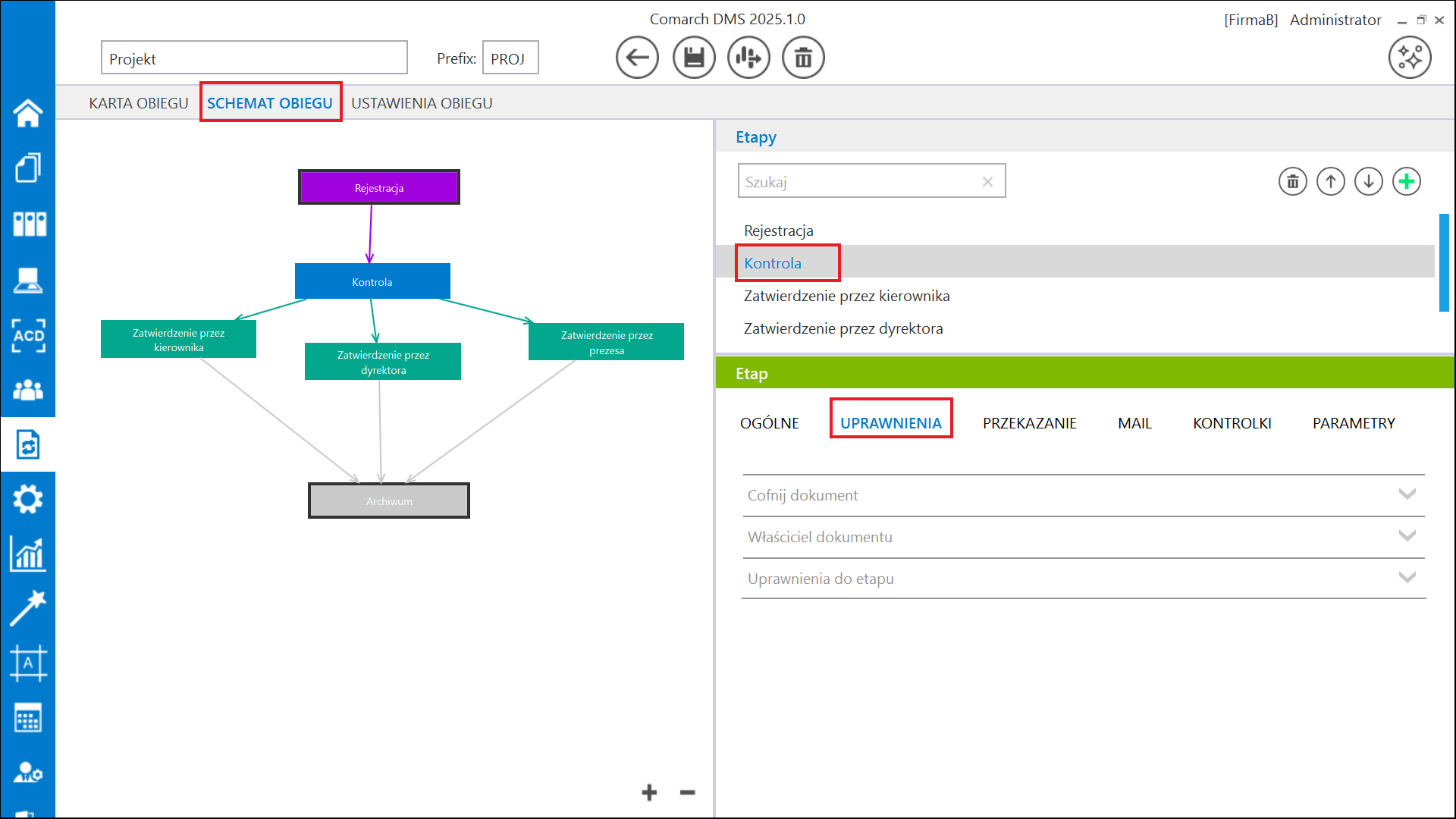Screen dimensions: 1456x819
Task: Delete the workflow using top trash icon
Action: [x=803, y=58]
